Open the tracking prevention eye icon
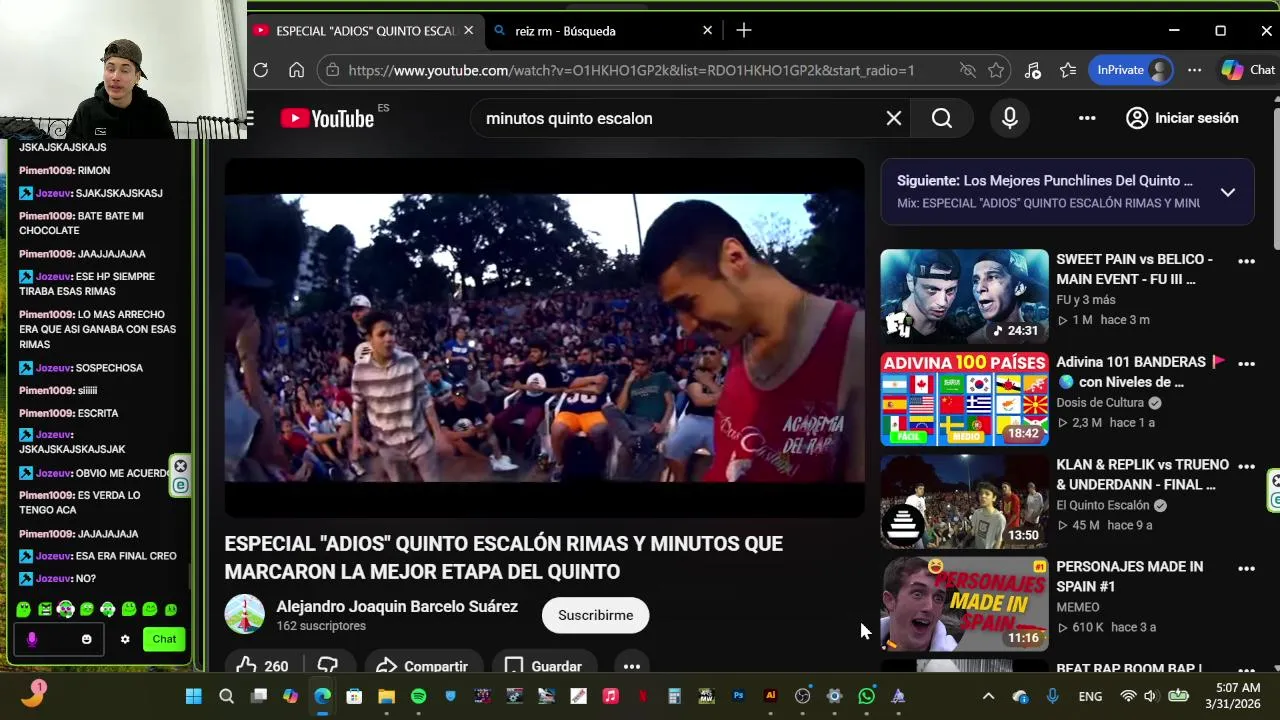 click(967, 70)
